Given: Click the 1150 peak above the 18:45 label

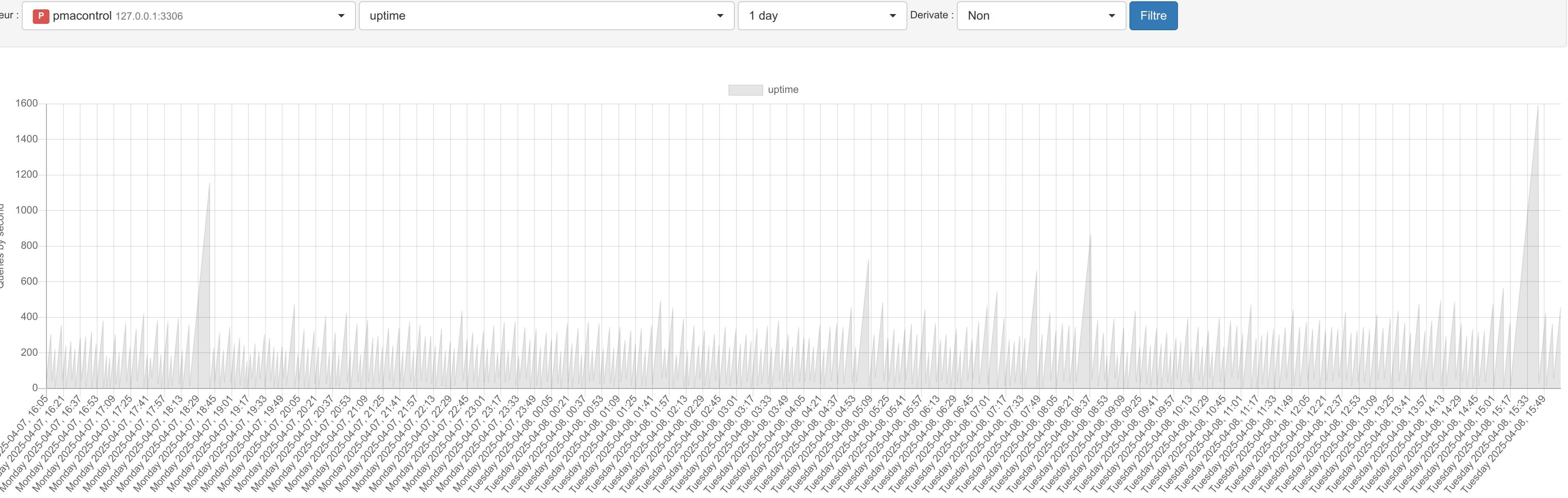Looking at the screenshot, I should (209, 184).
